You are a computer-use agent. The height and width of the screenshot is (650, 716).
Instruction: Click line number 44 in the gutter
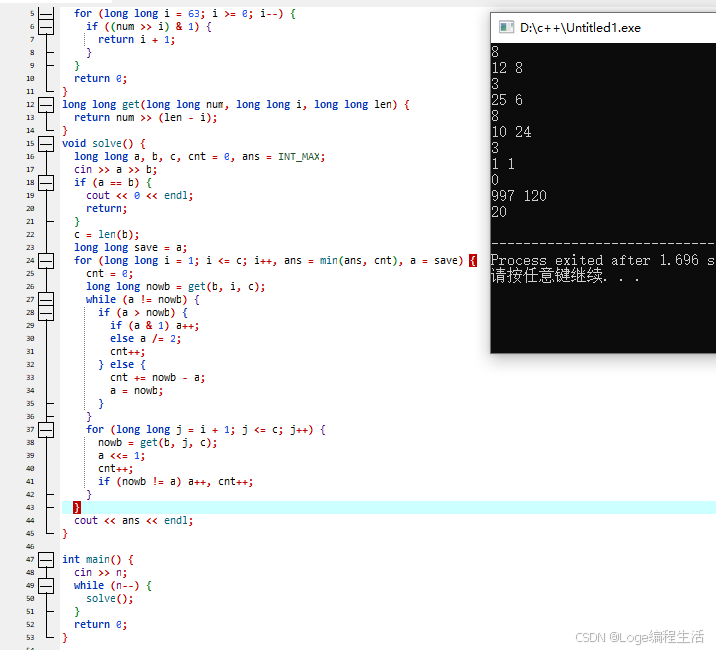(x=30, y=520)
